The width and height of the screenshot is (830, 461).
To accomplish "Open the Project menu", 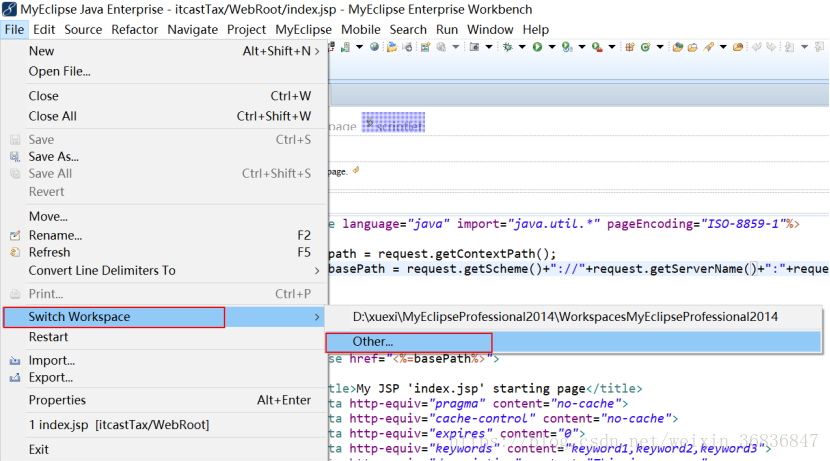I will (246, 30).
